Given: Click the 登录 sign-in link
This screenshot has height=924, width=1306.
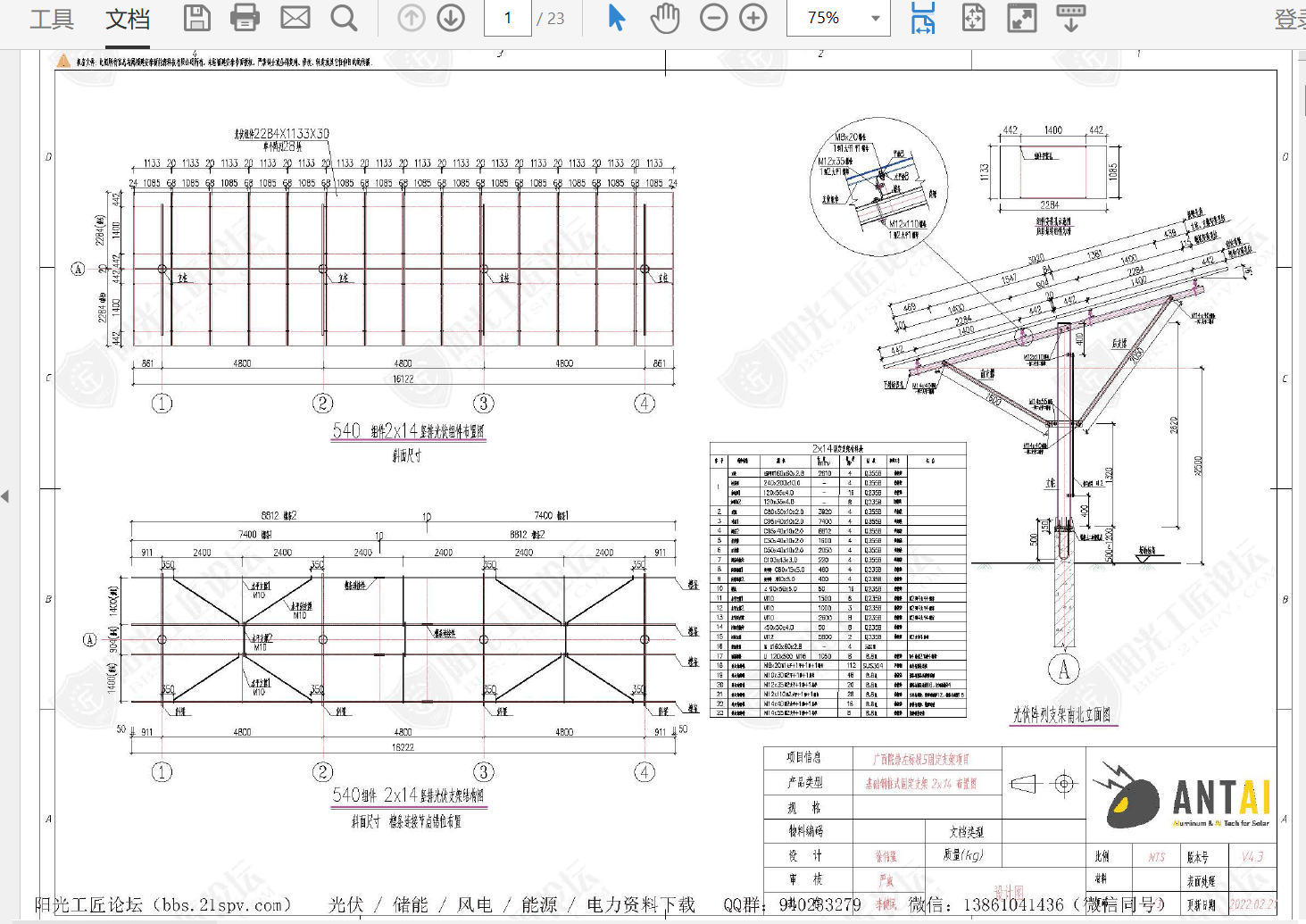Looking at the screenshot, I should coord(1290,19).
